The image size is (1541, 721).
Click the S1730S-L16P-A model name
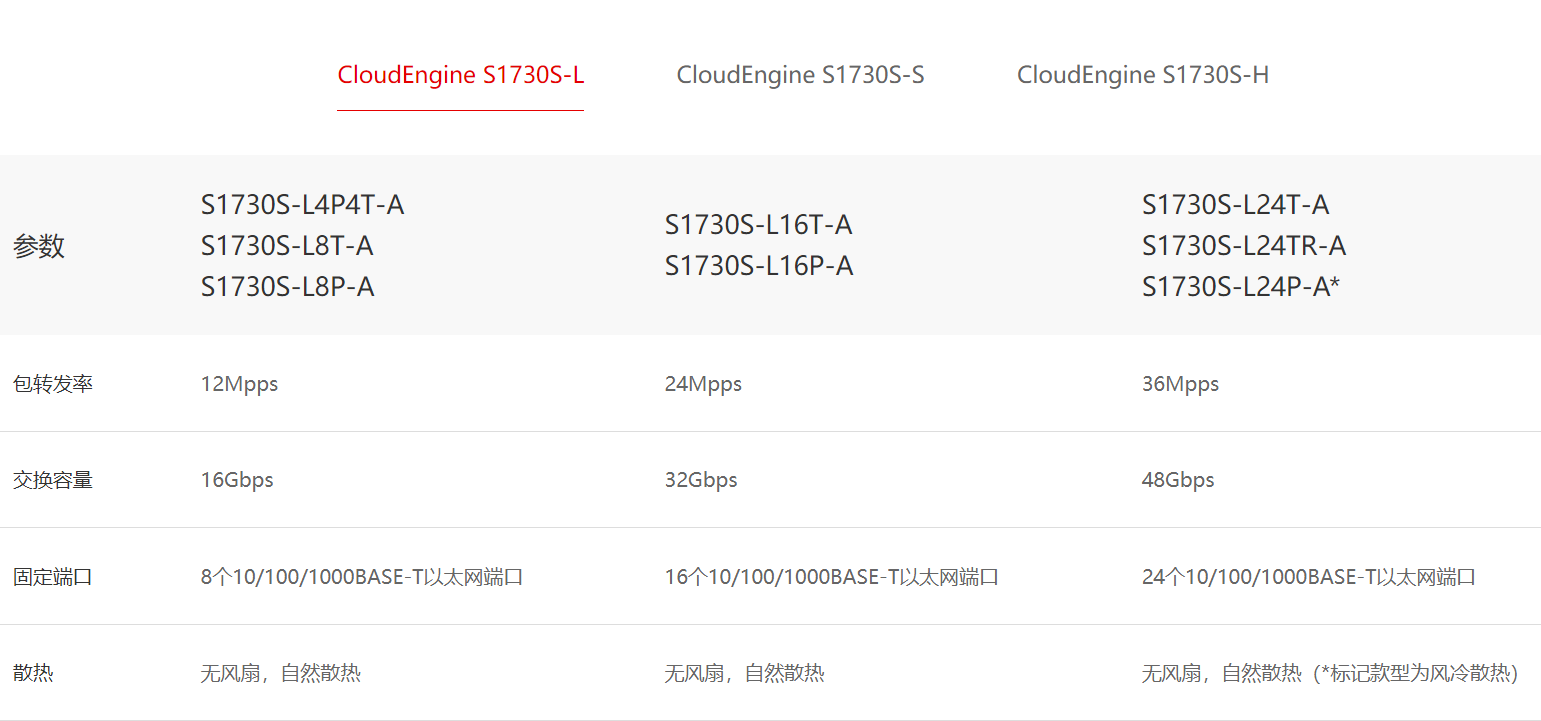tap(759, 266)
